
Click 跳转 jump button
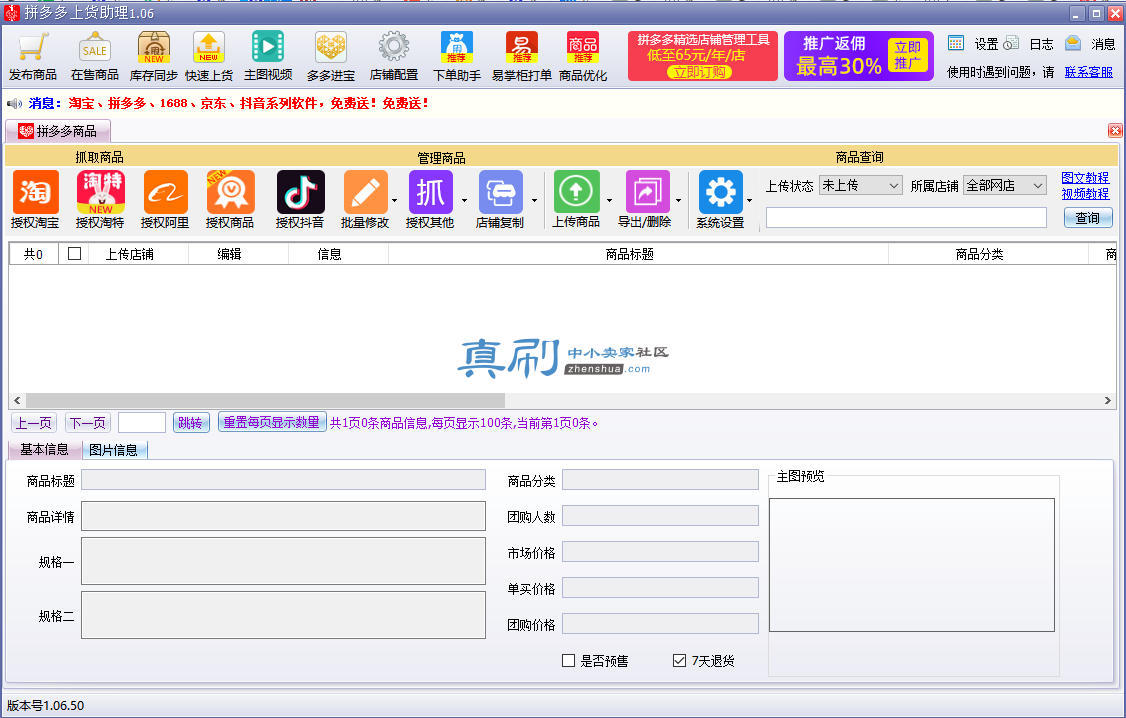click(190, 422)
